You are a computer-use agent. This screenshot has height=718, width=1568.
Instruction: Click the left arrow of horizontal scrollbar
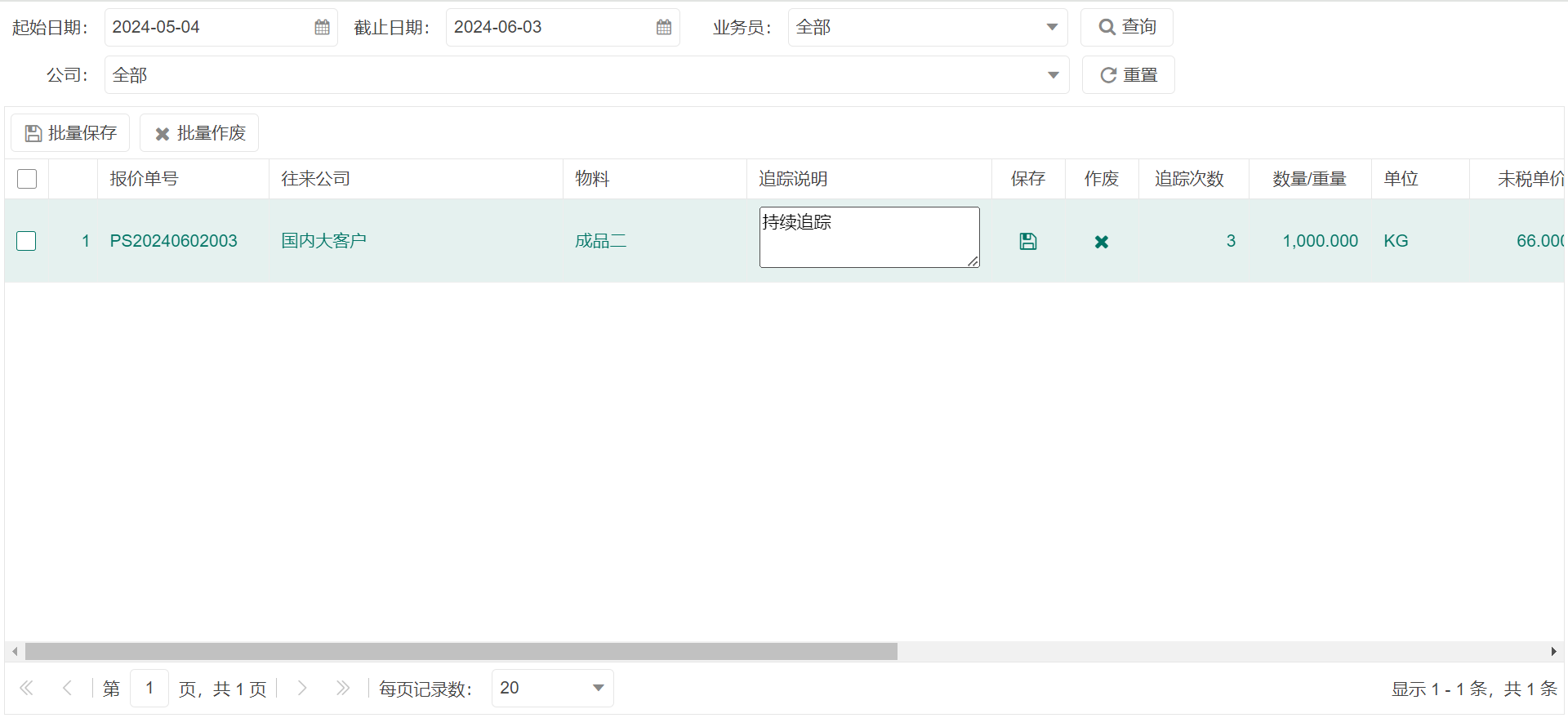pos(15,652)
